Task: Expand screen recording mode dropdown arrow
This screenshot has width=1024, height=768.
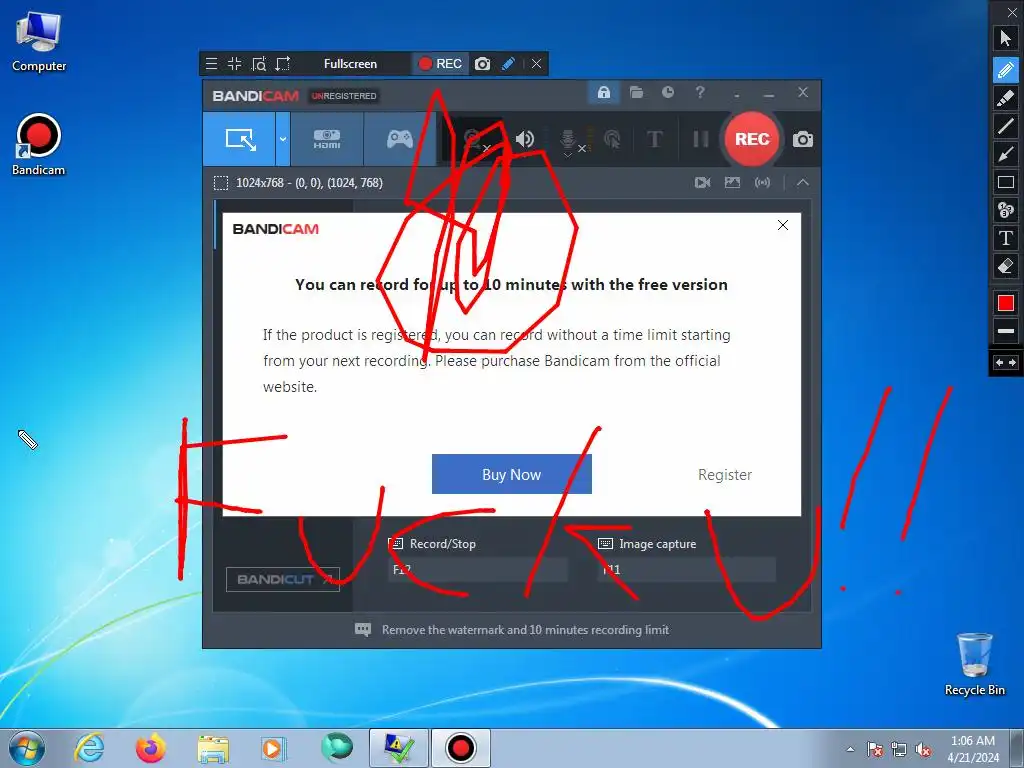Action: tap(283, 138)
